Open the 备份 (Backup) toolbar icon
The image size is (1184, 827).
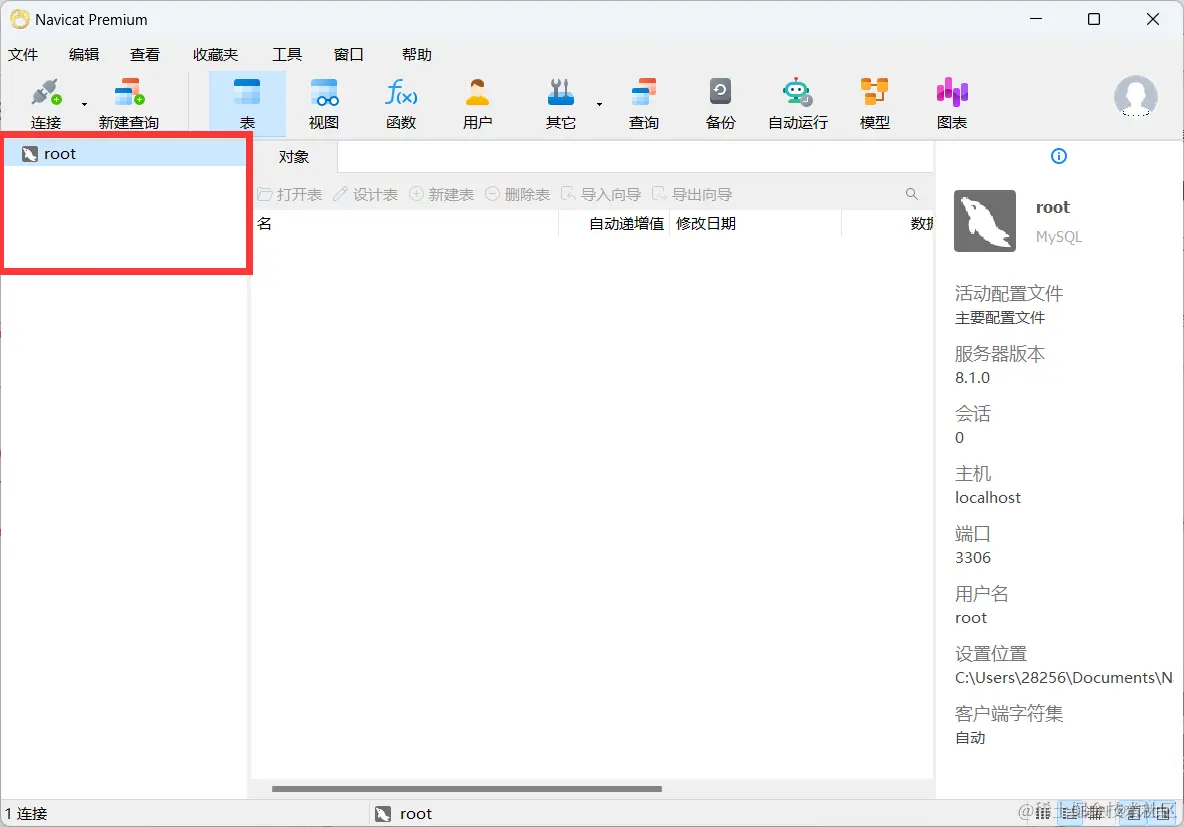[x=720, y=93]
